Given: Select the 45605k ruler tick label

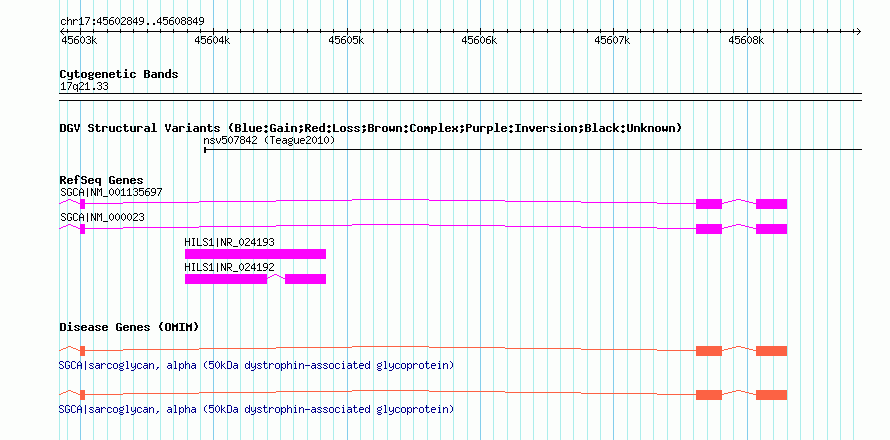Looking at the screenshot, I should (346, 40).
